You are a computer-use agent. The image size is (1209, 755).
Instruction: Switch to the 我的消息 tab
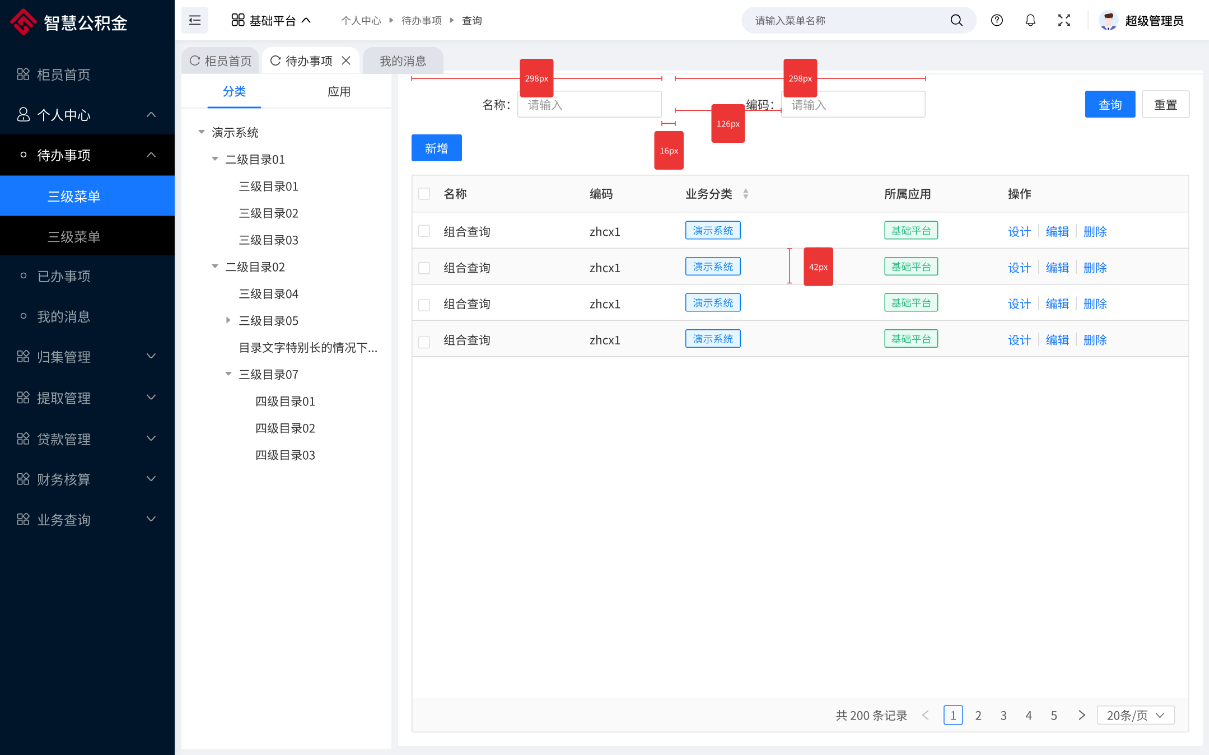pyautogui.click(x=403, y=61)
